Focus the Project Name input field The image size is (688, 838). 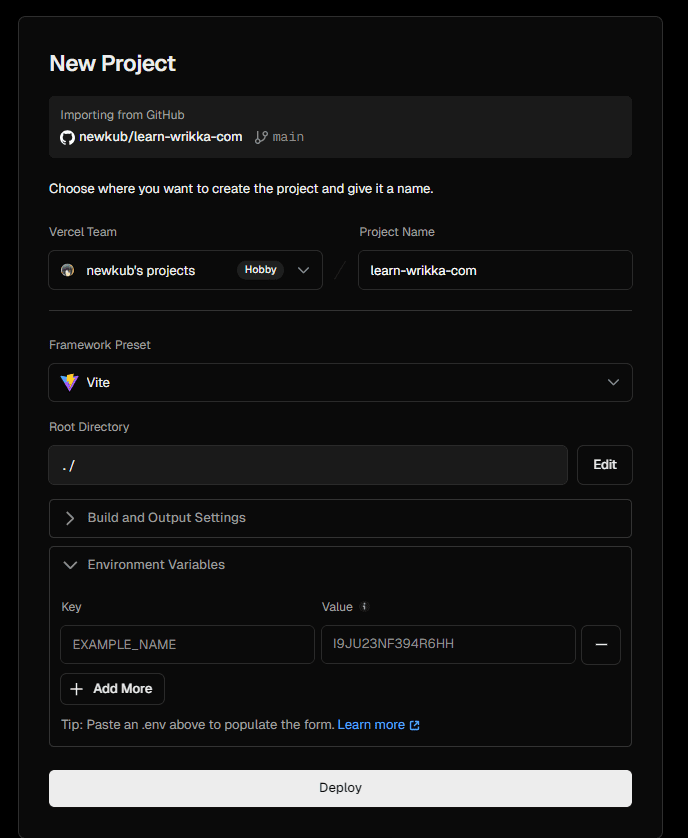(x=496, y=270)
